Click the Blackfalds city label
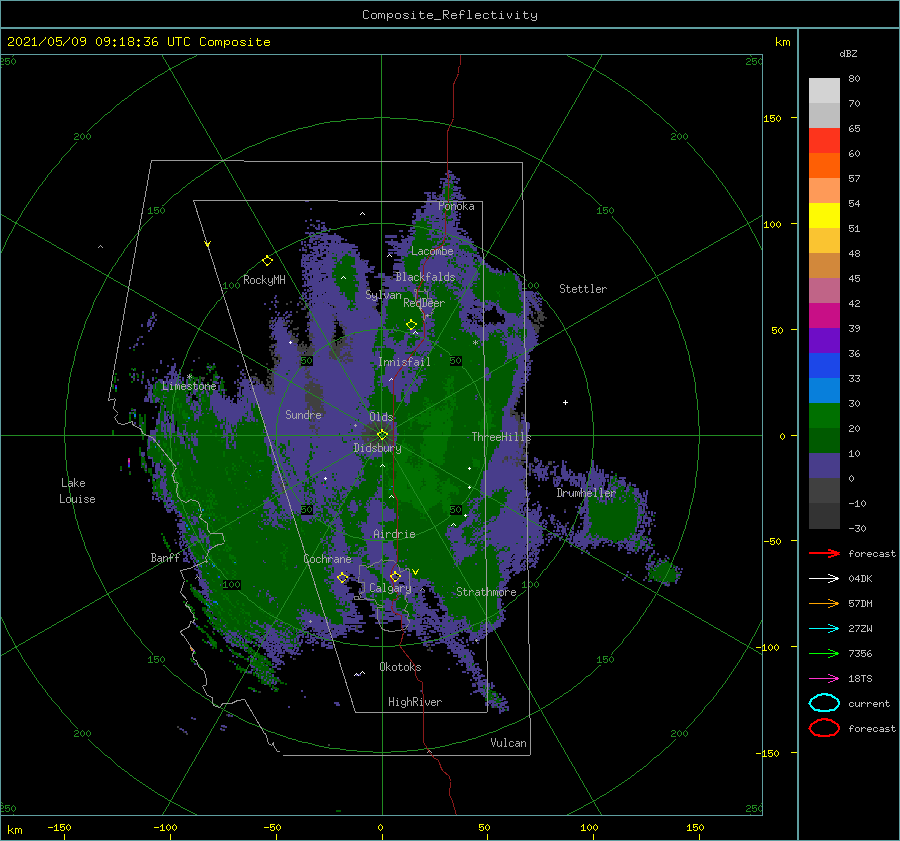Viewport: 900px width, 841px height. [425, 277]
